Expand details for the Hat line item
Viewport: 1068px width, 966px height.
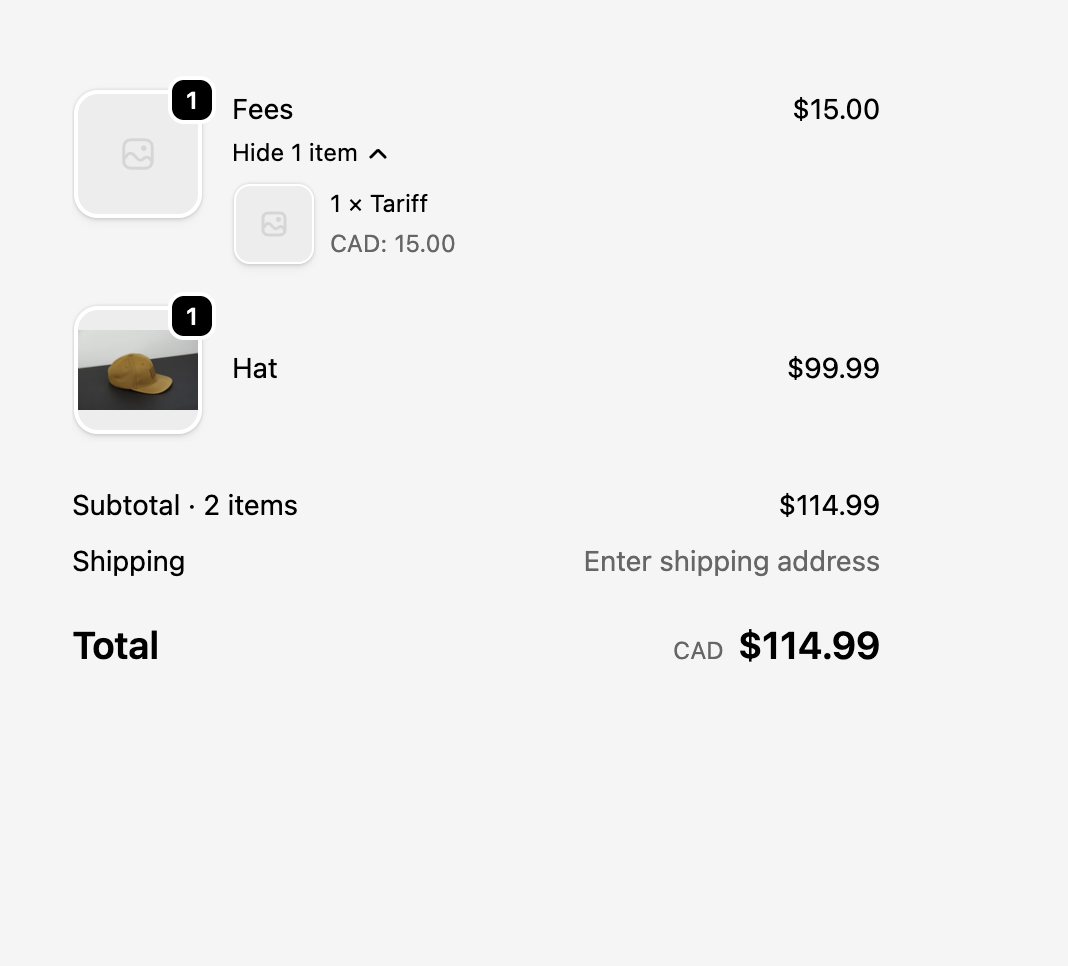pos(254,368)
